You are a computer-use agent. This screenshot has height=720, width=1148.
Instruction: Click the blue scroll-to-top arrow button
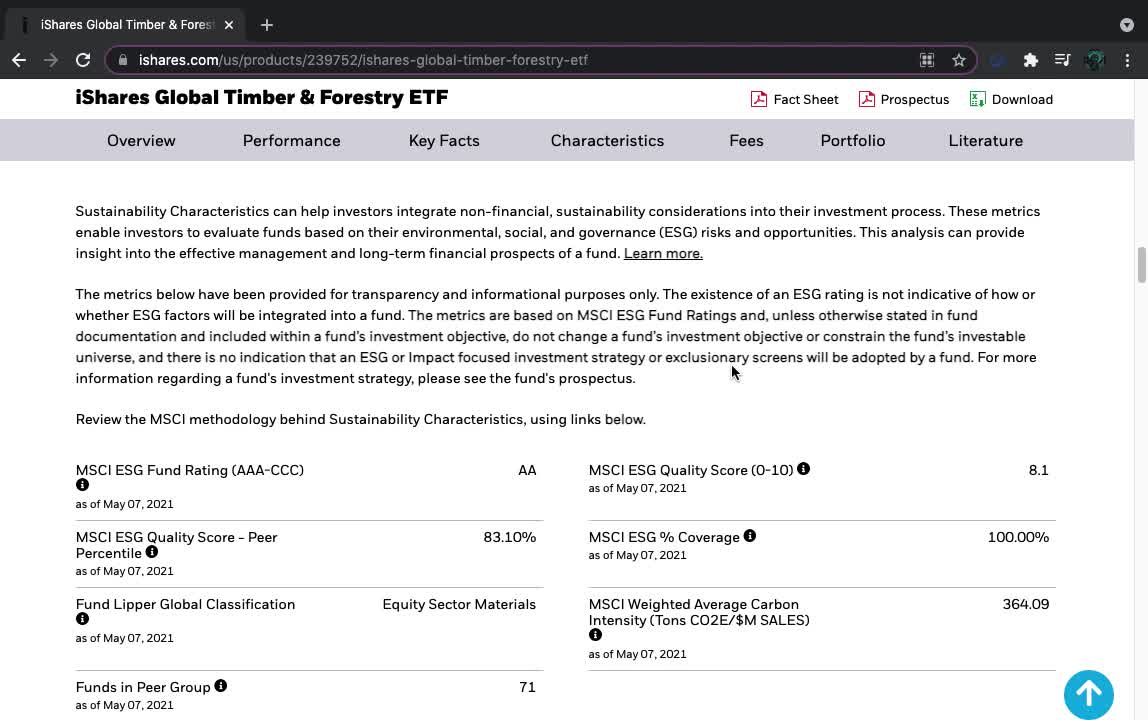tap(1089, 694)
